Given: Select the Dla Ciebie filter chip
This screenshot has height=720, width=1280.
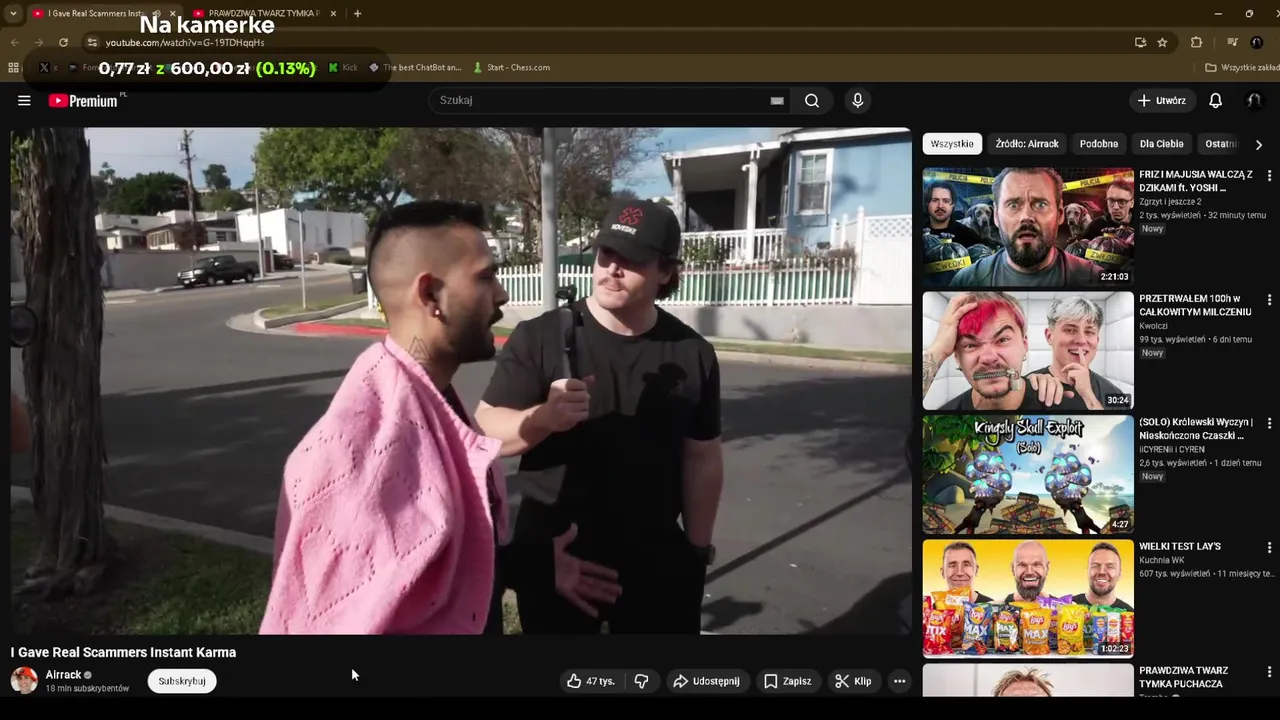Looking at the screenshot, I should (1162, 144).
